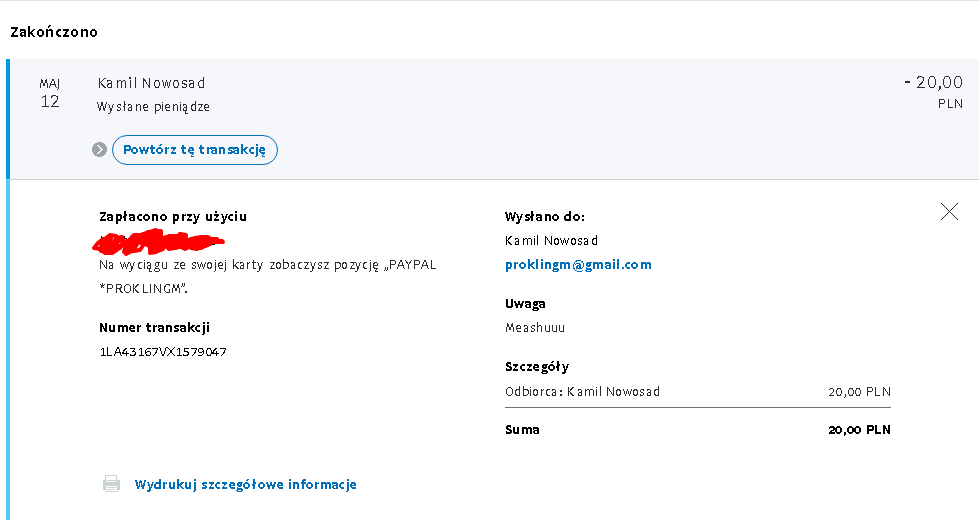Click the Meashuuu note text

point(535,327)
